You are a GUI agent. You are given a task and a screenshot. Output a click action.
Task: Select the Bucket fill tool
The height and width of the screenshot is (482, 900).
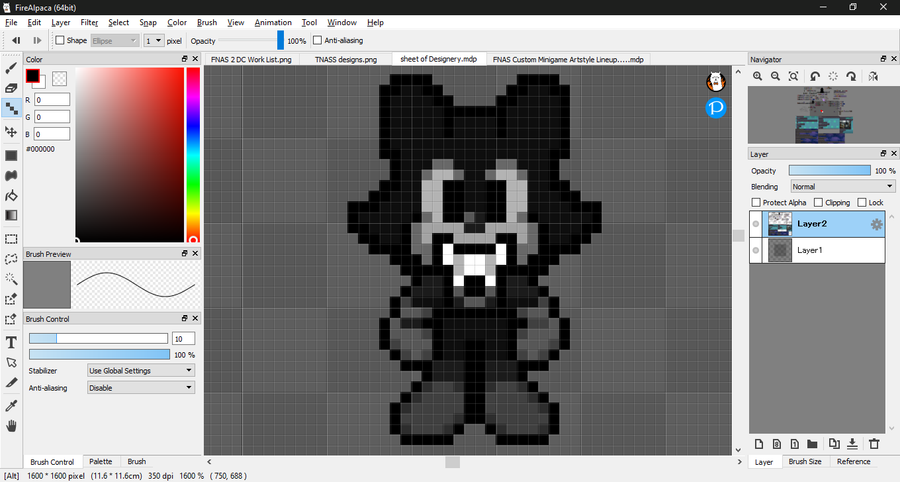pyautogui.click(x=11, y=196)
